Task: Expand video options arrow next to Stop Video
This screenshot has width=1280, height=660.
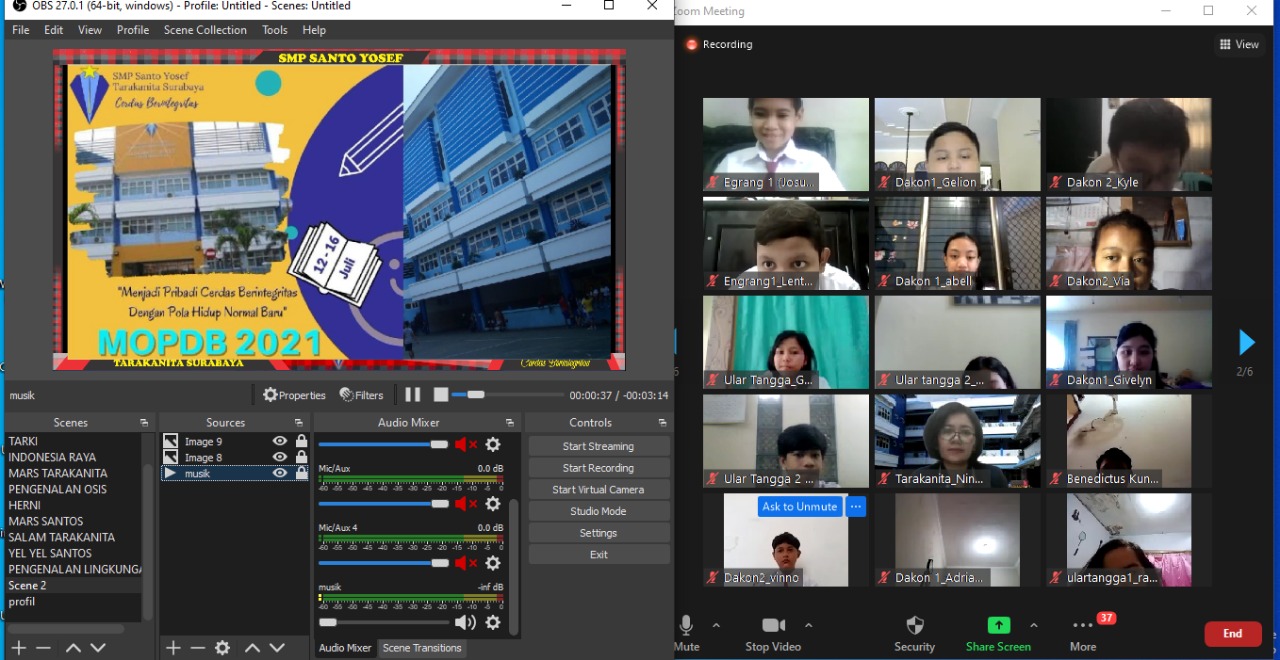Action: point(808,626)
